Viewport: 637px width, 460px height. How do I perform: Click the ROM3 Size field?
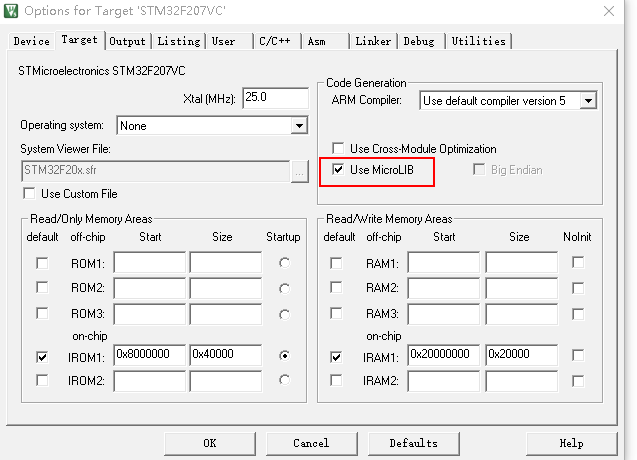pos(226,314)
